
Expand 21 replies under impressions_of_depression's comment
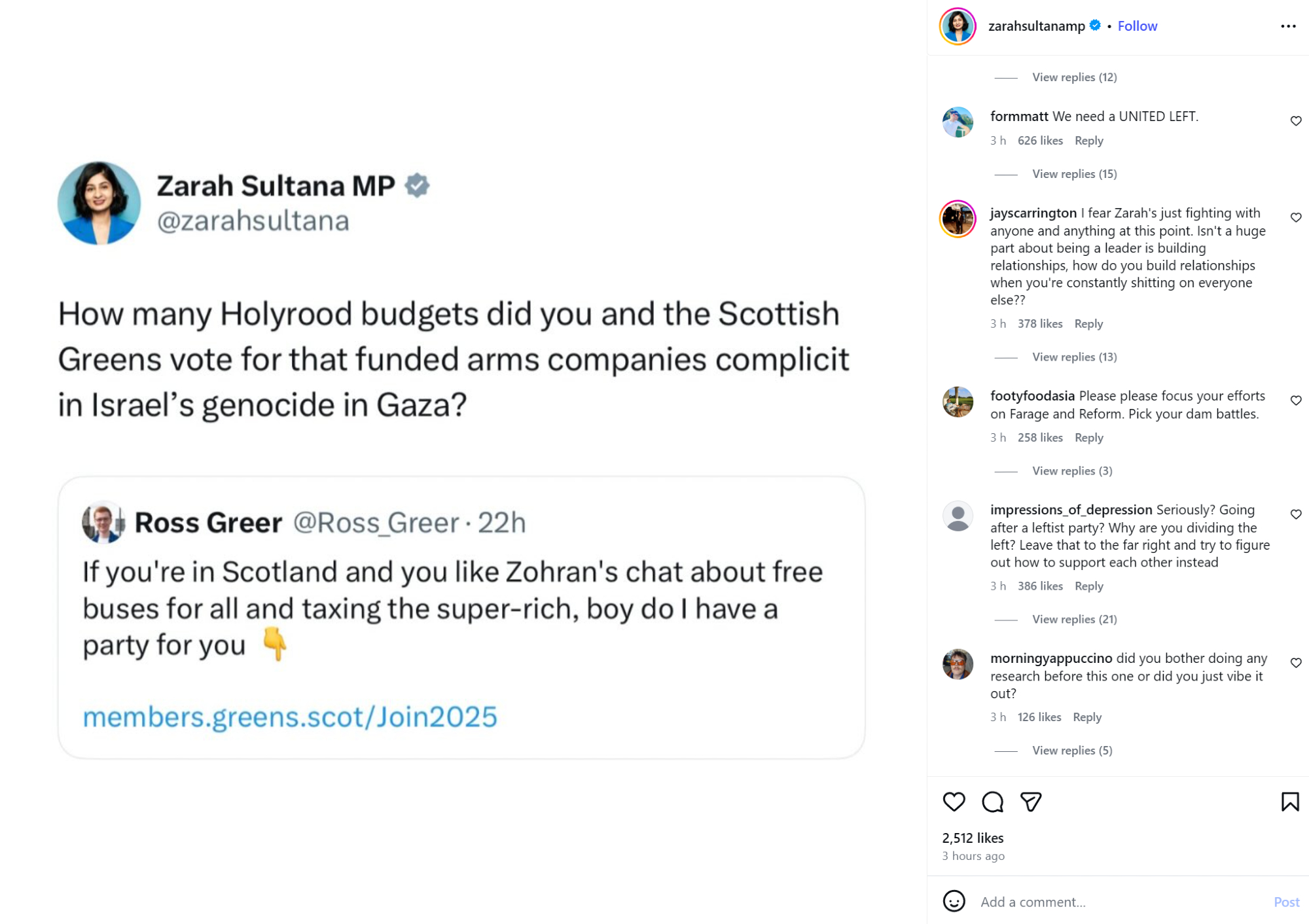(1074, 620)
